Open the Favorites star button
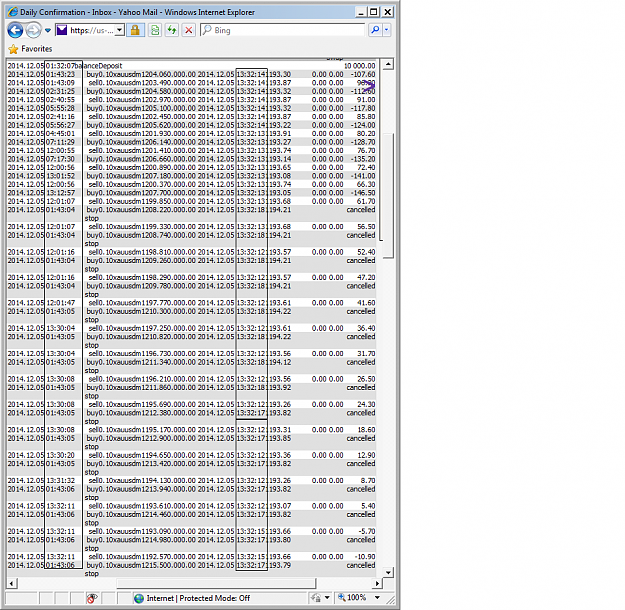The width and height of the screenshot is (625, 610). [30, 49]
